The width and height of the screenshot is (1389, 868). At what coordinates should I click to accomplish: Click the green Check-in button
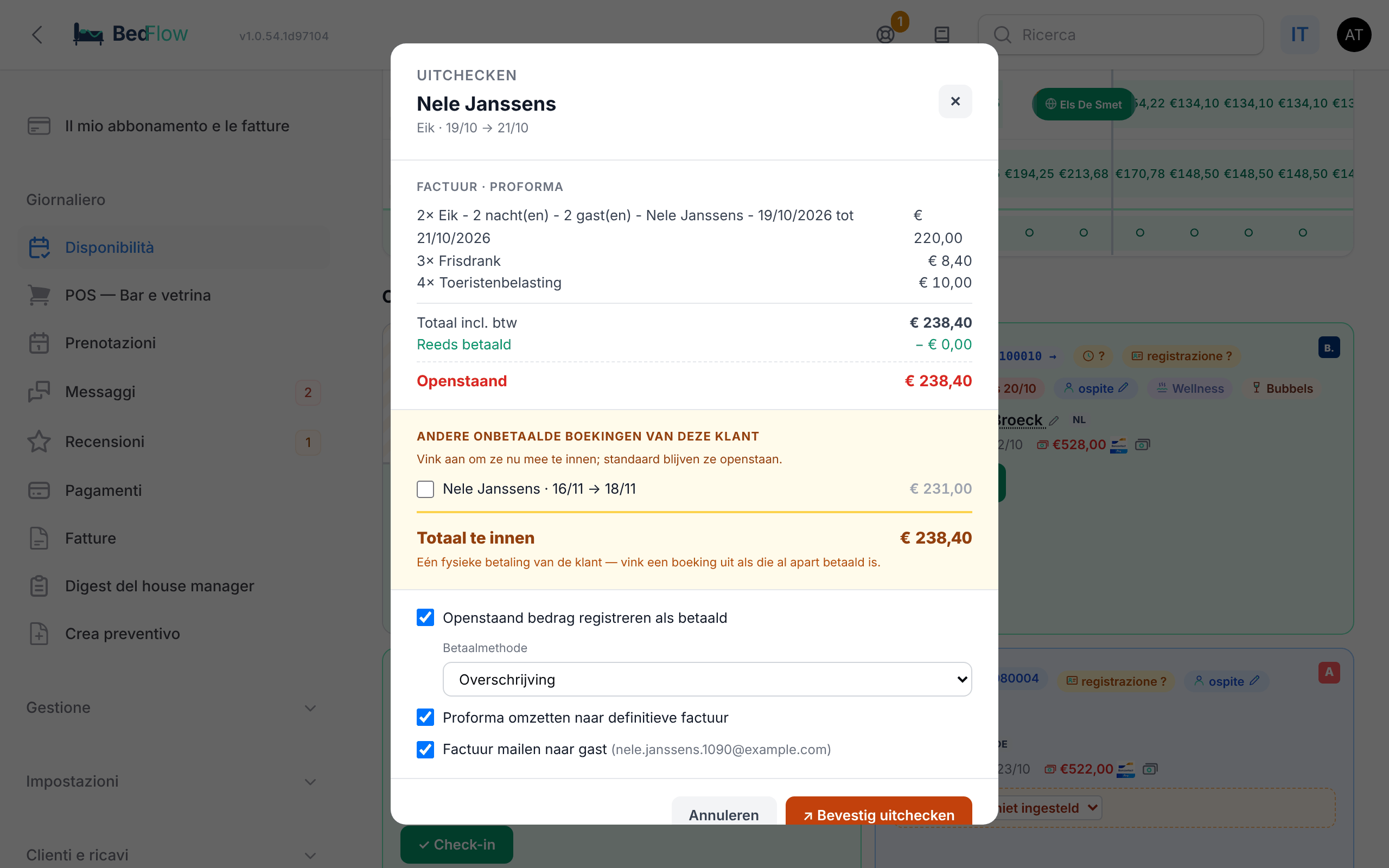pyautogui.click(x=457, y=845)
